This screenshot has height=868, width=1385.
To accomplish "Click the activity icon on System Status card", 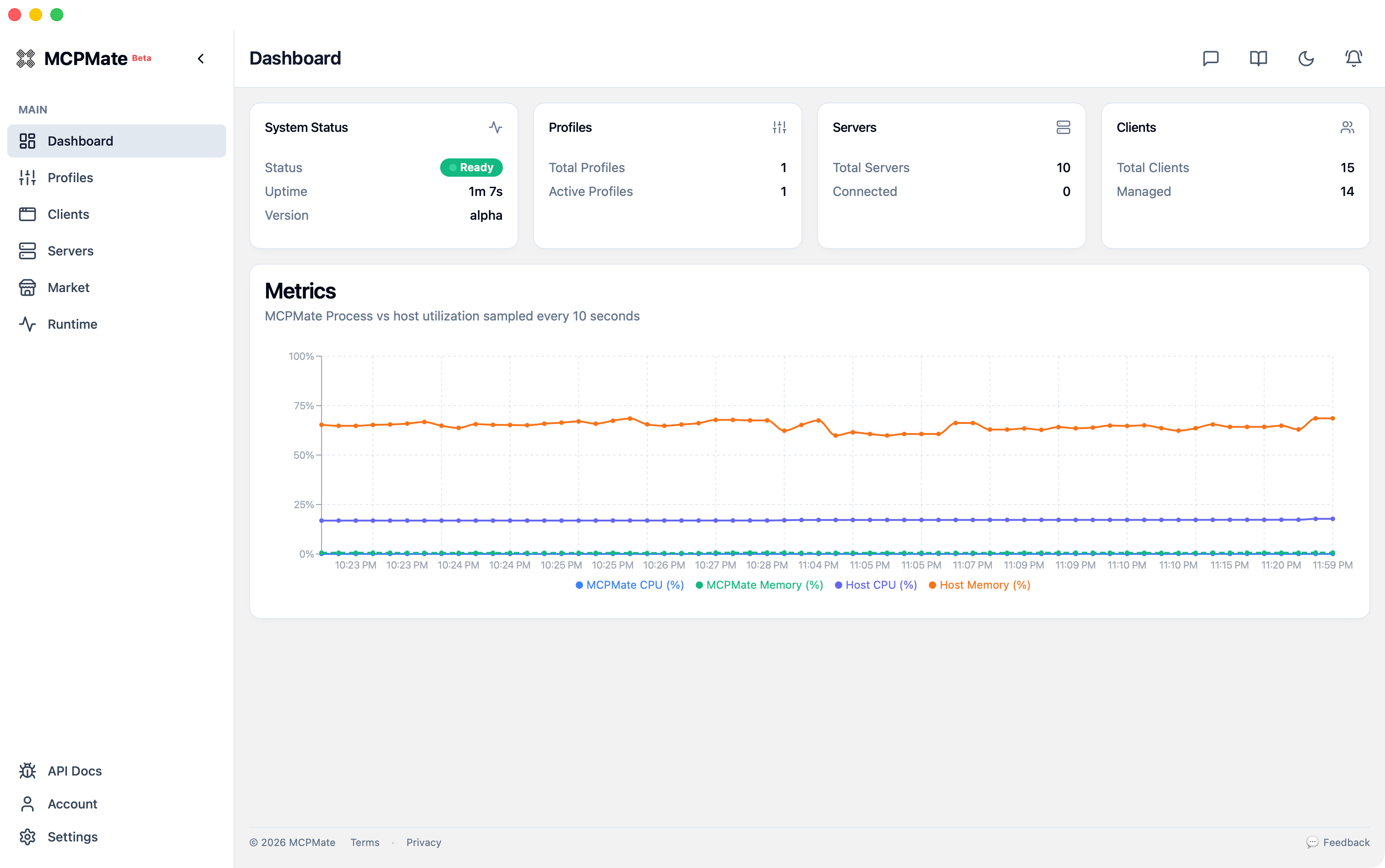I will click(495, 127).
